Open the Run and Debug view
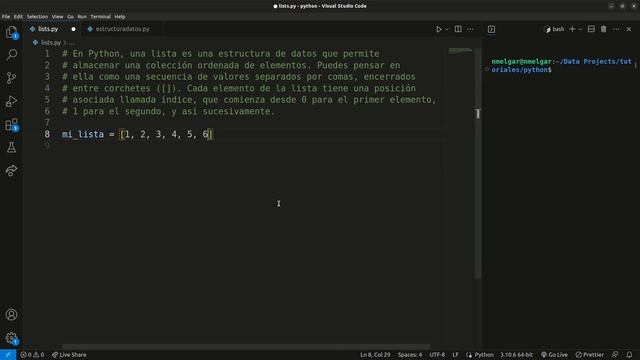This screenshot has height=360, width=640. click(x=11, y=101)
